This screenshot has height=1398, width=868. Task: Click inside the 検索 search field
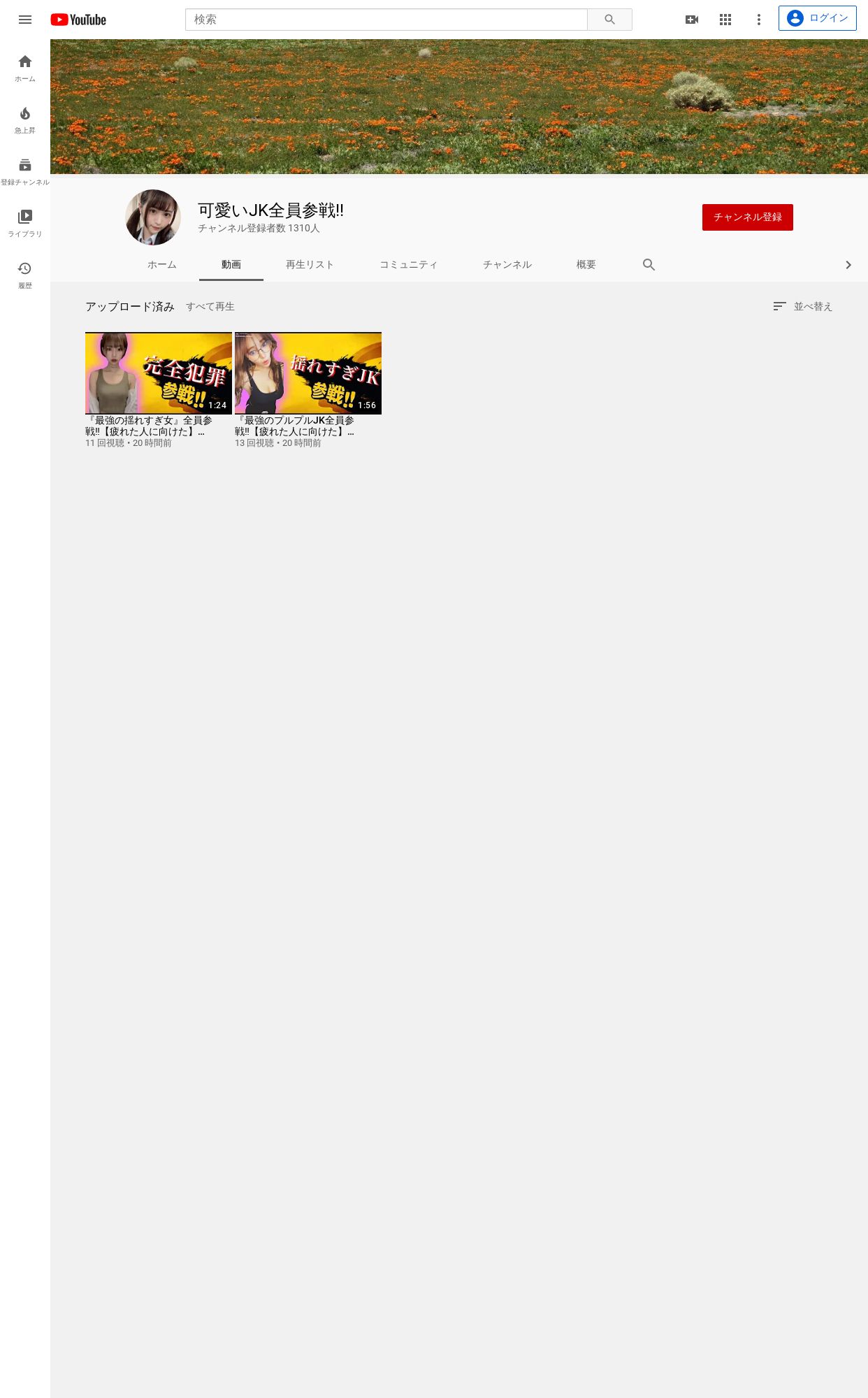pos(386,20)
